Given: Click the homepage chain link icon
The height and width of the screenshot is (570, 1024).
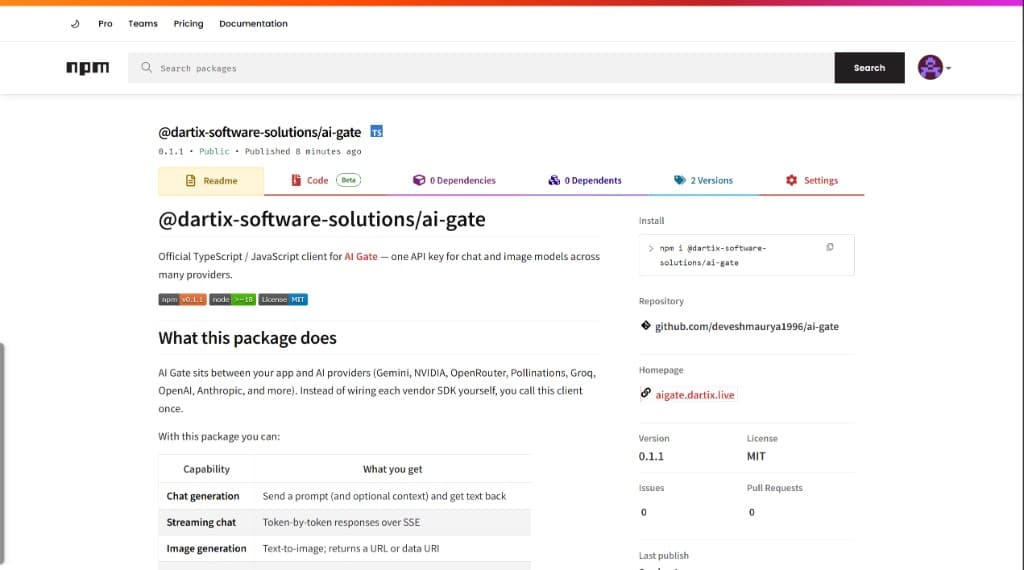Looking at the screenshot, I should pyautogui.click(x=645, y=393).
